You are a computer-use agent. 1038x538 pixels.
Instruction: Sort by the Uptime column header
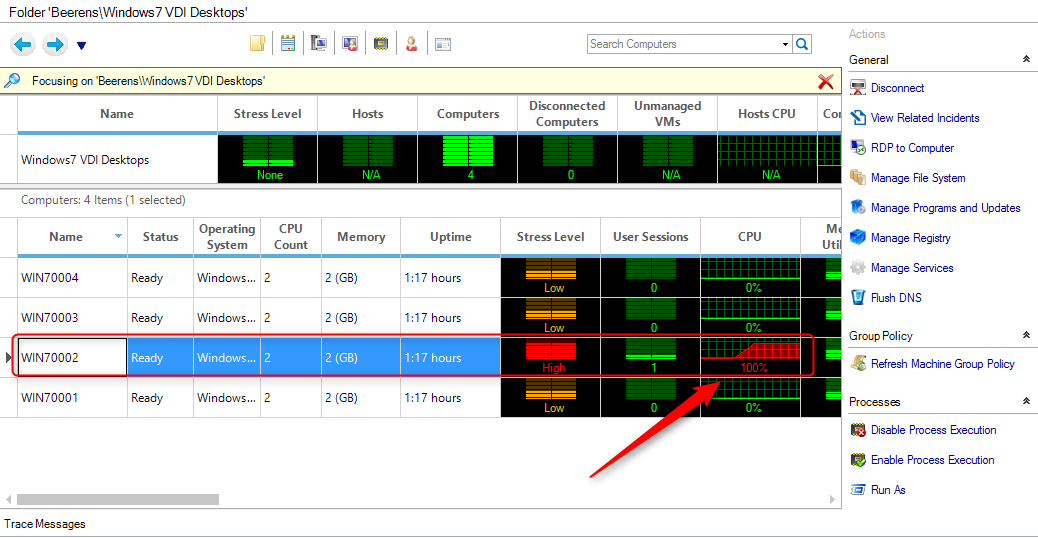tap(451, 237)
